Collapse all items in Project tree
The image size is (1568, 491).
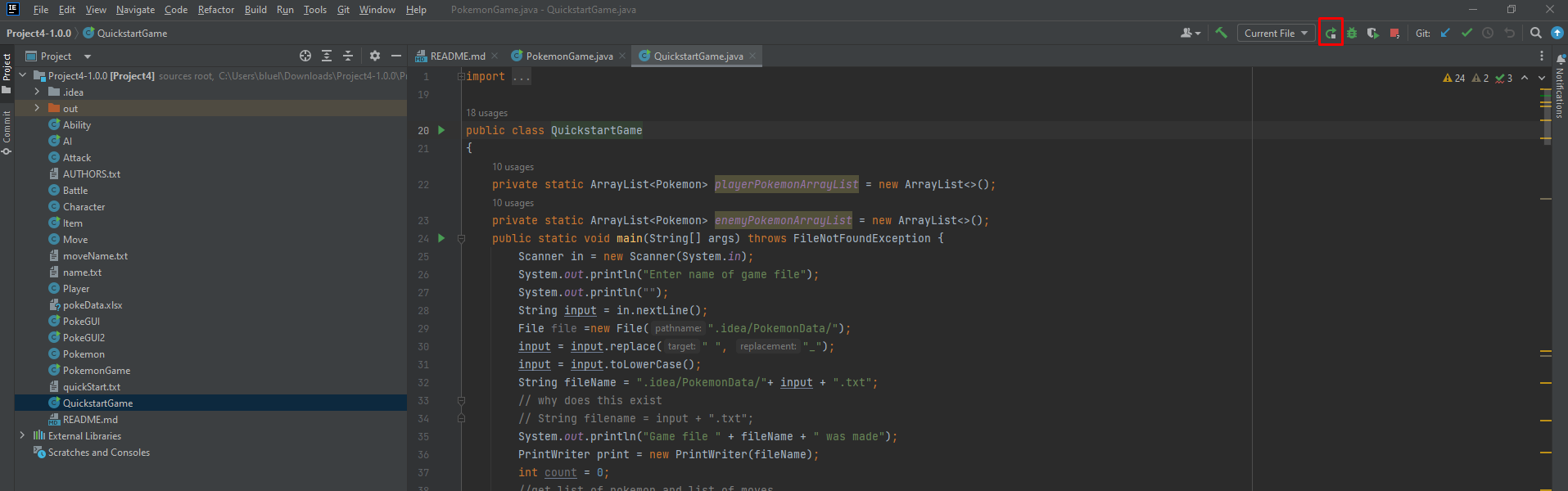point(348,56)
